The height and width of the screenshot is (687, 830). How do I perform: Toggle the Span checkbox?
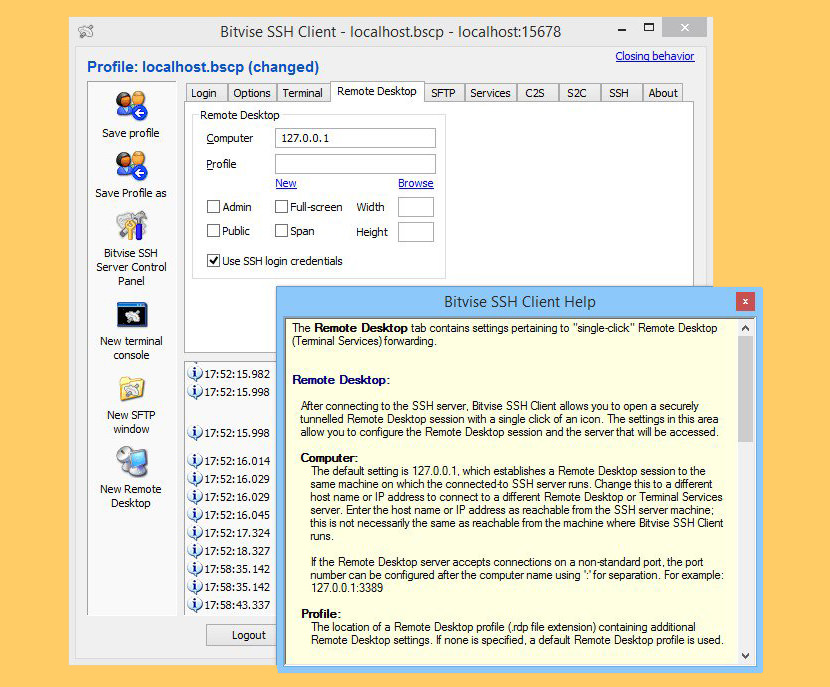[281, 231]
